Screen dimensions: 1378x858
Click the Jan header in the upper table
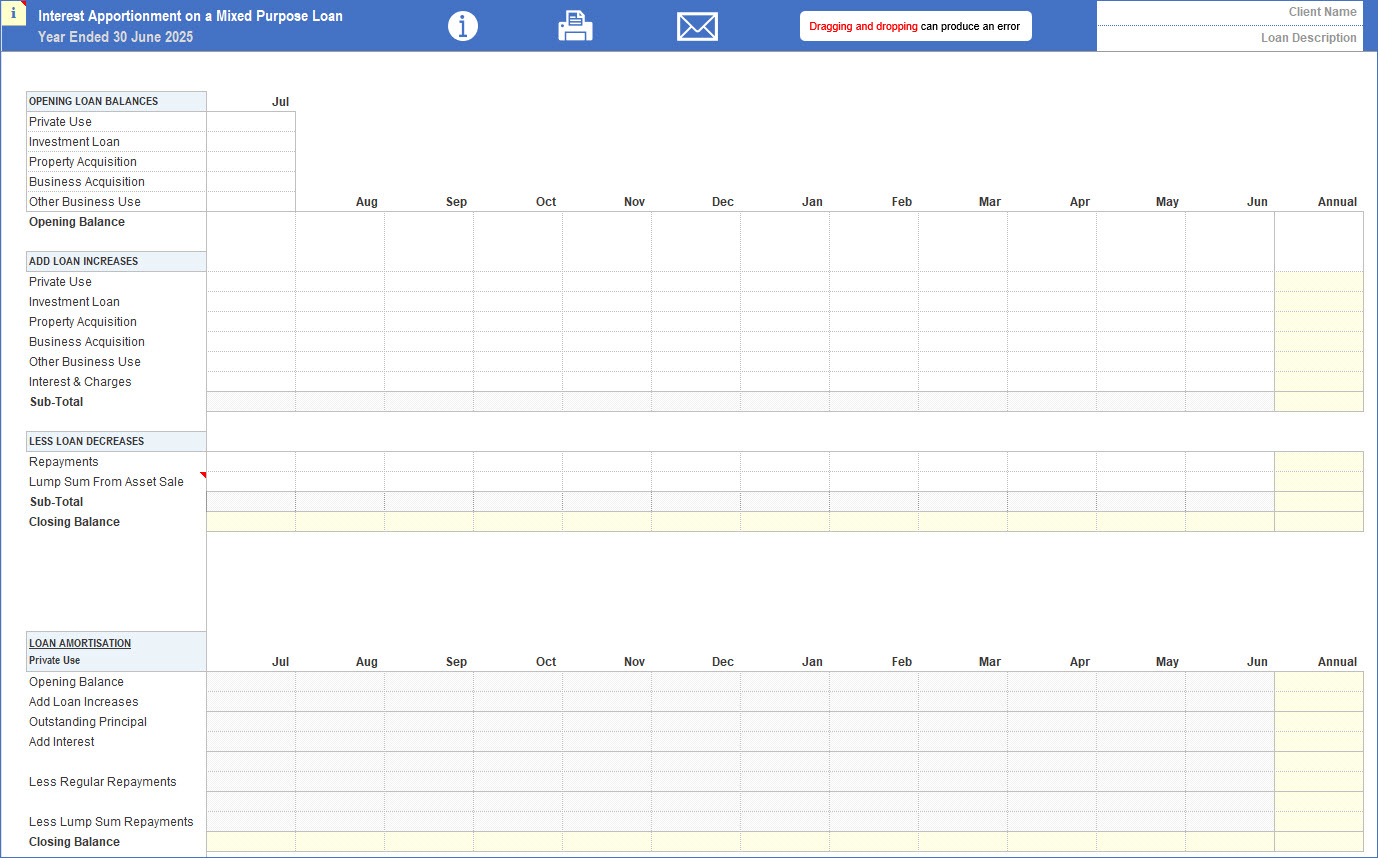click(x=812, y=202)
